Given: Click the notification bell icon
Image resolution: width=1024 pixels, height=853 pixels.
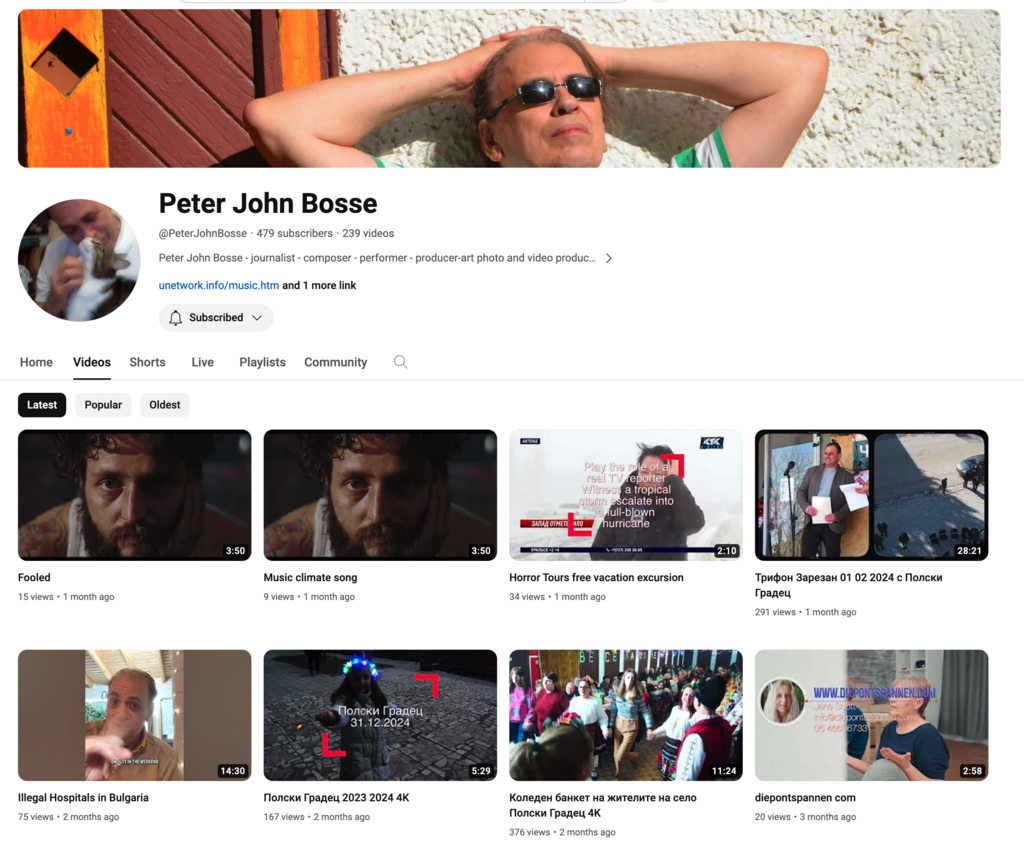Looking at the screenshot, I should pos(176,318).
